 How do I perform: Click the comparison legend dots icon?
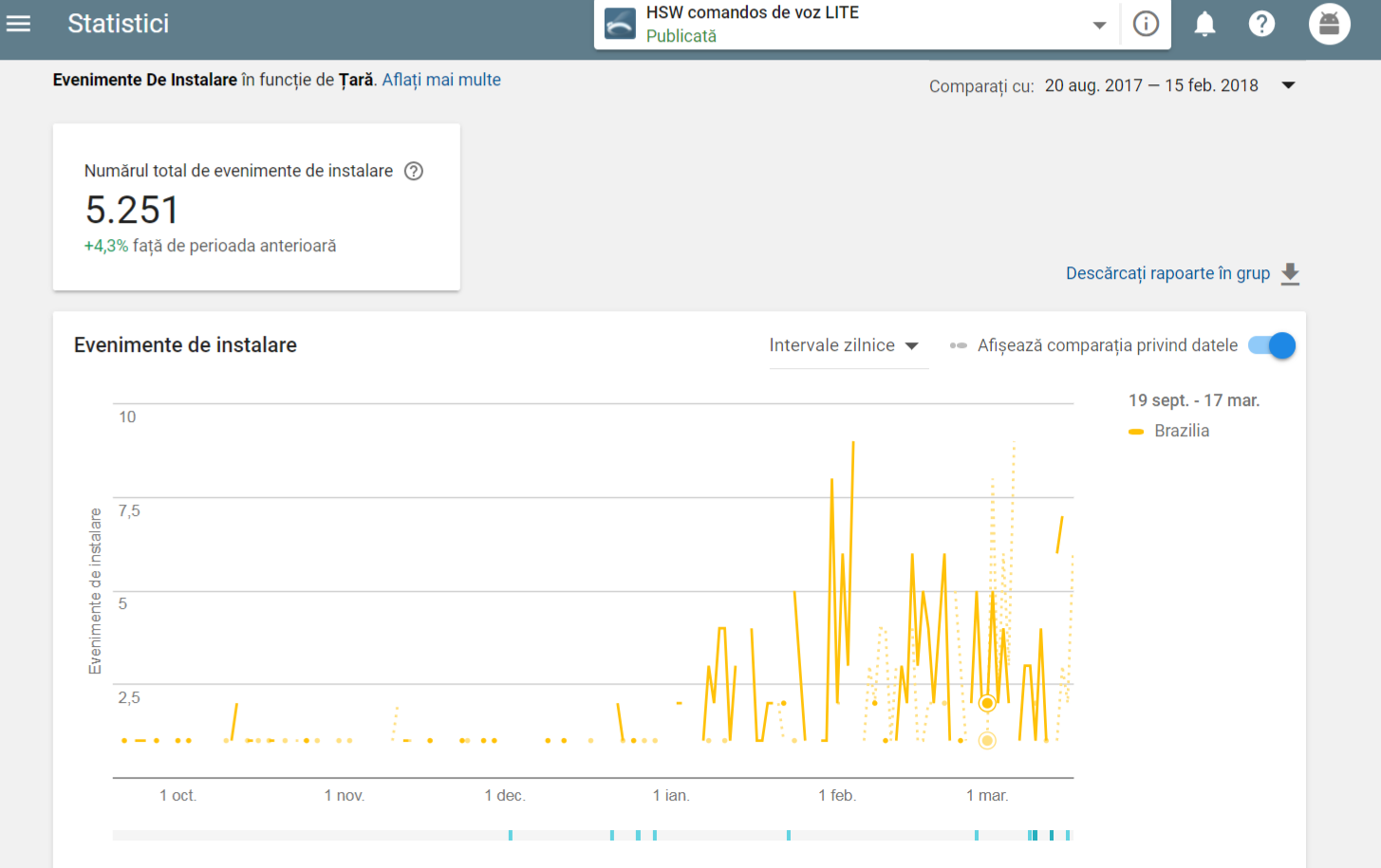point(959,345)
